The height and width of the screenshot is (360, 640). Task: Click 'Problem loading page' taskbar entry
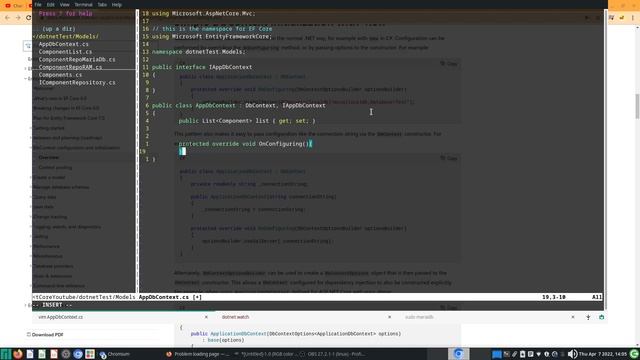click(198, 354)
